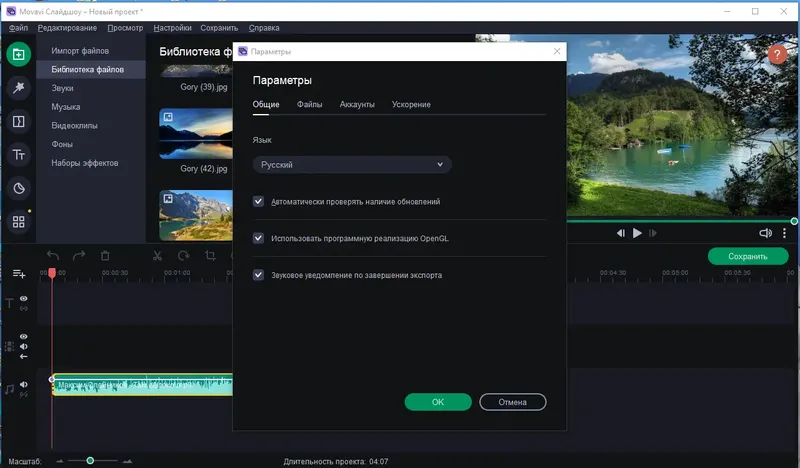Zoom in timeline large mountain icon
Image resolution: width=800 pixels, height=468 pixels.
[x=128, y=461]
